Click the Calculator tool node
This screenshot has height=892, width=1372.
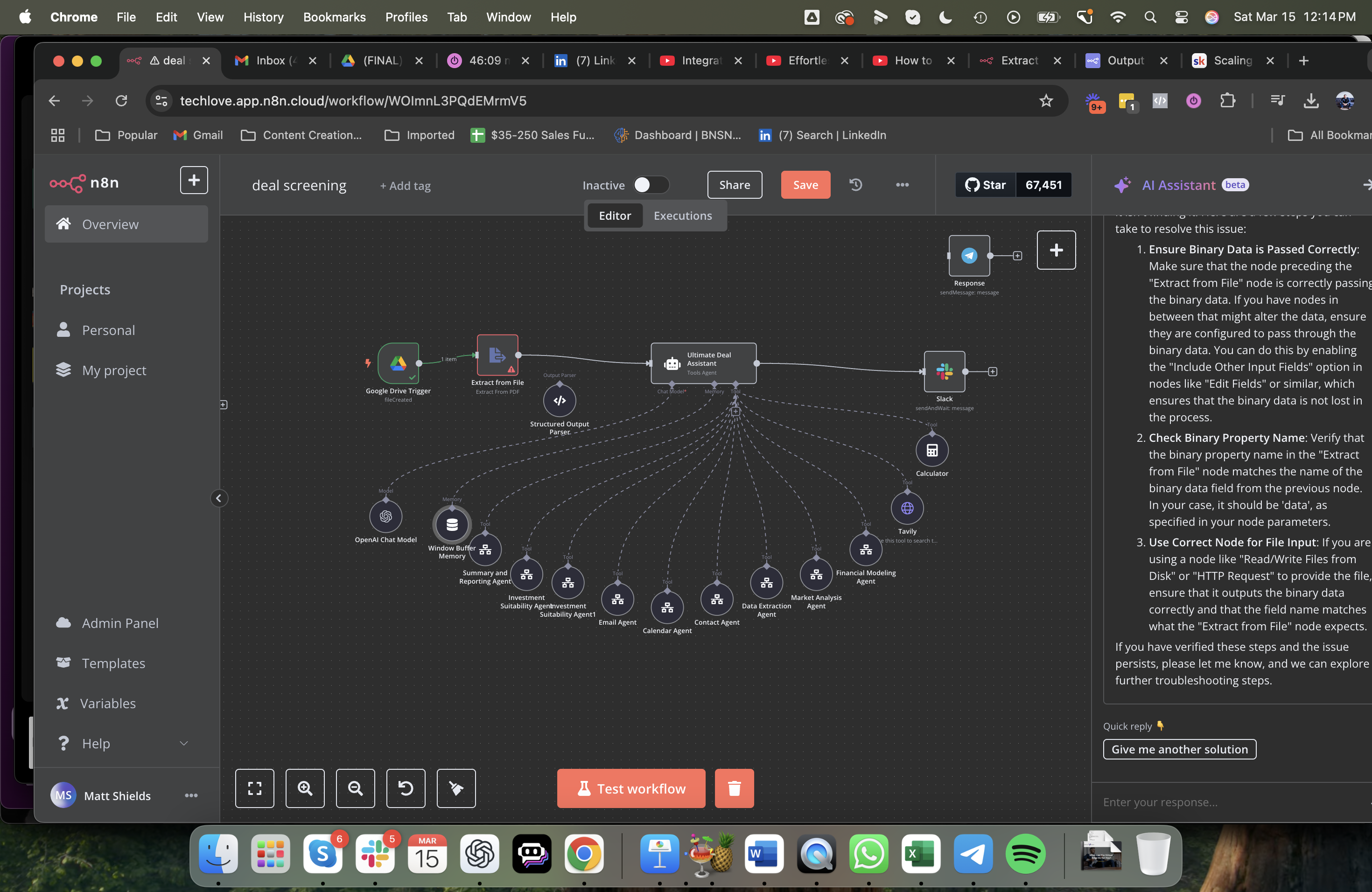click(931, 451)
